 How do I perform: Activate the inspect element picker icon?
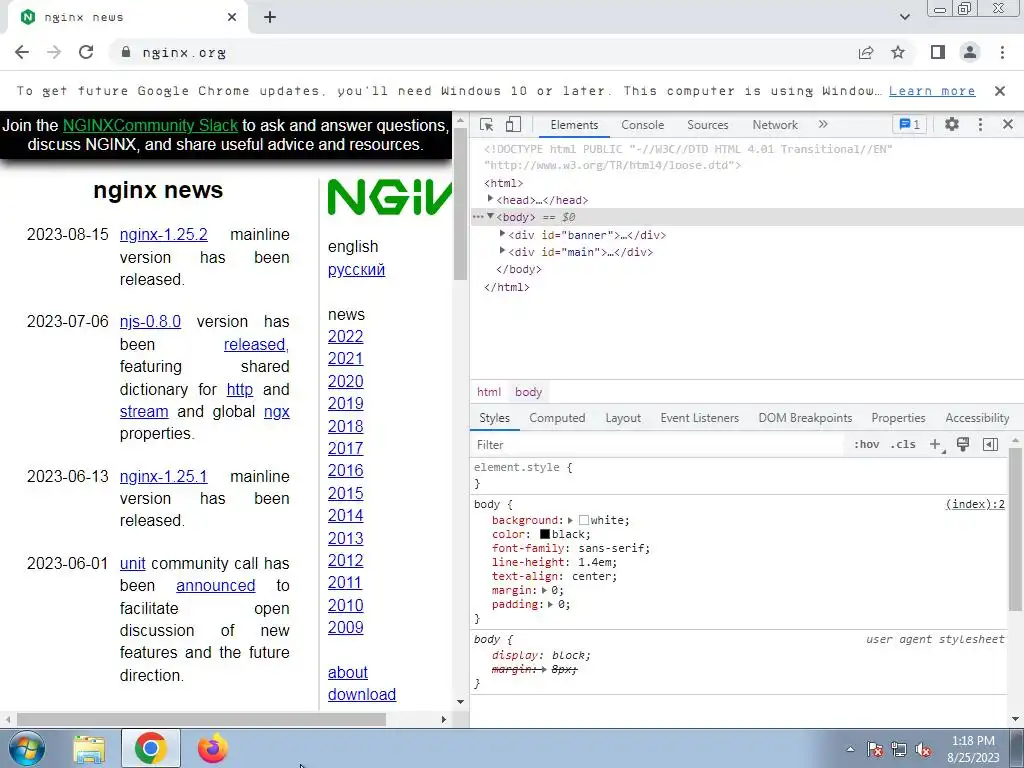point(486,125)
